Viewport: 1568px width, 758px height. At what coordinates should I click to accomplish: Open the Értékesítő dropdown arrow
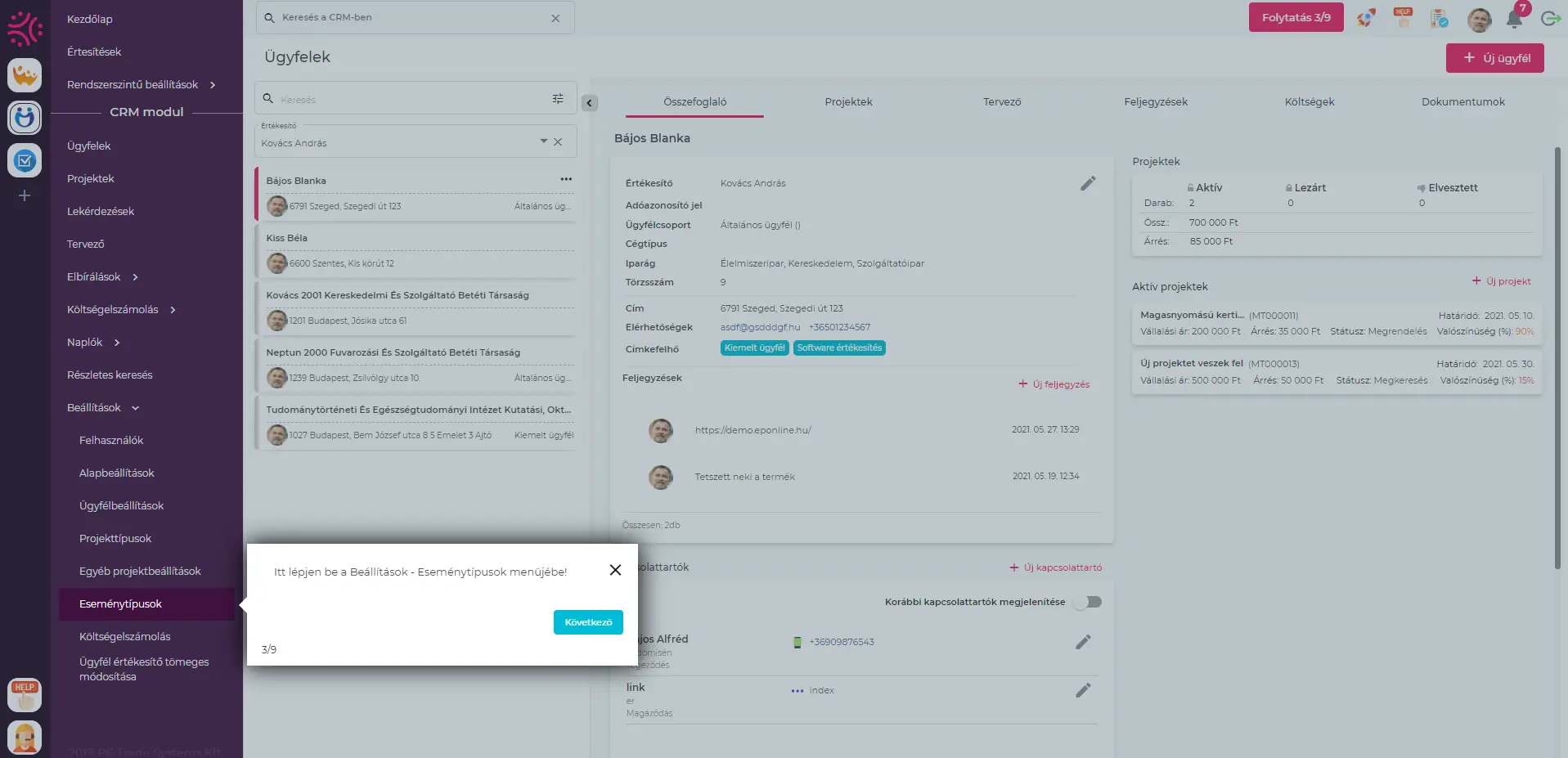coord(543,141)
